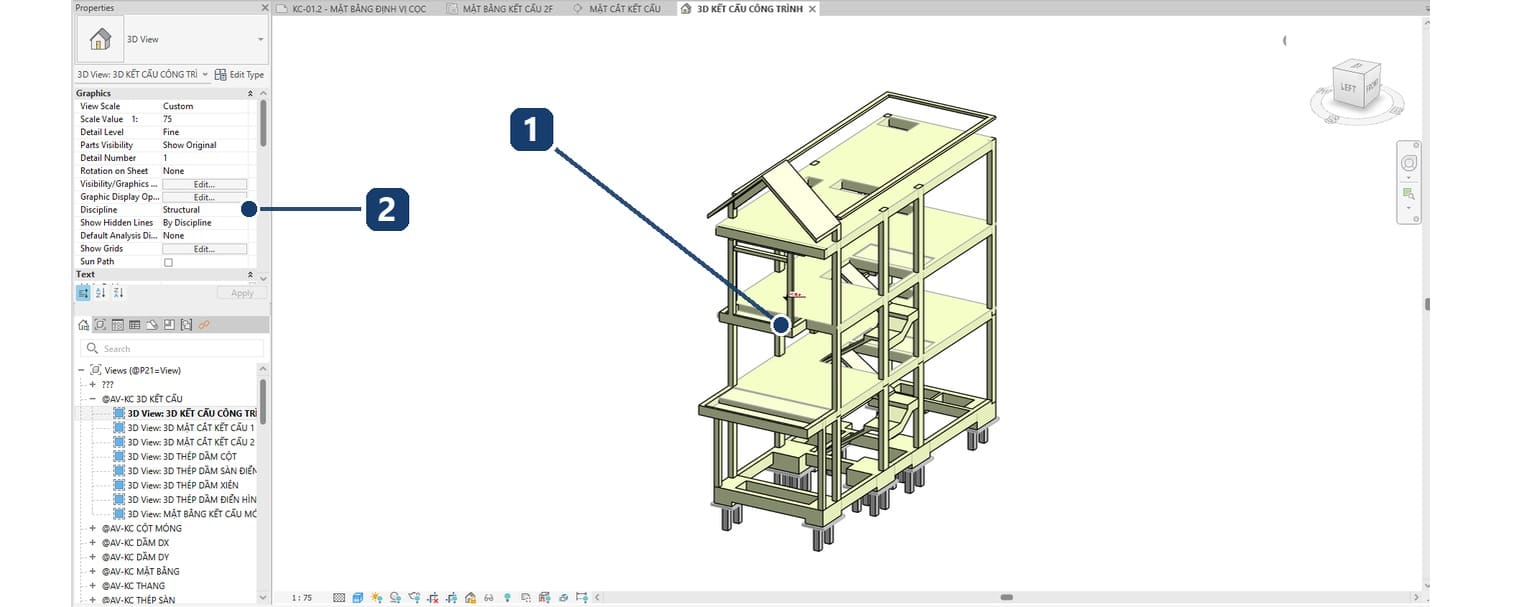This screenshot has width=1520, height=607.
Task: Click Edit button for Show Grids
Action: click(204, 249)
